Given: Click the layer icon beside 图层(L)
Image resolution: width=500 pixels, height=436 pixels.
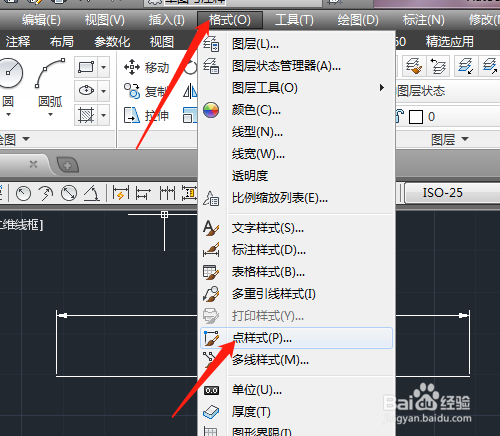Looking at the screenshot, I should click(211, 44).
